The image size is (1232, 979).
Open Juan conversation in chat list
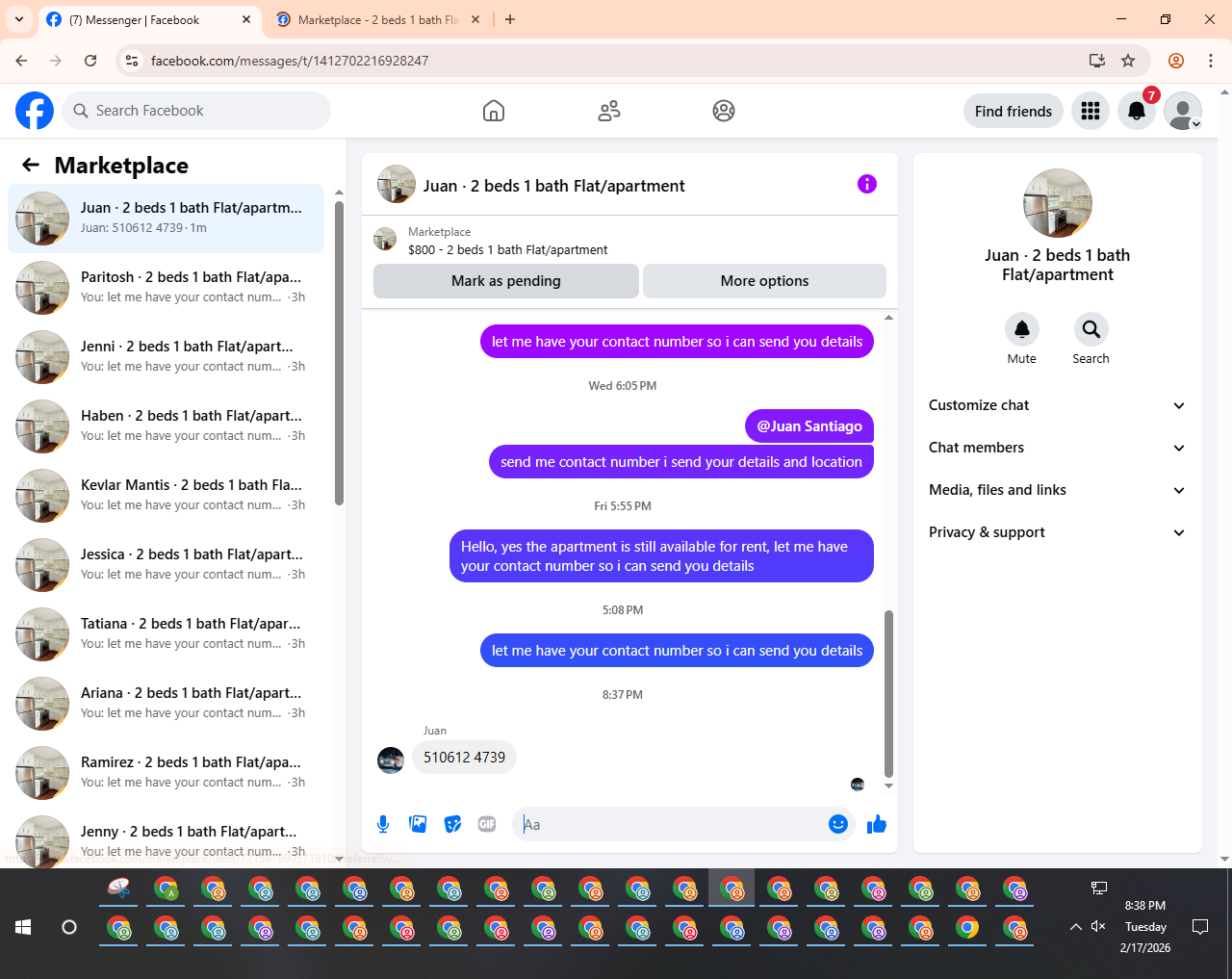tap(167, 219)
